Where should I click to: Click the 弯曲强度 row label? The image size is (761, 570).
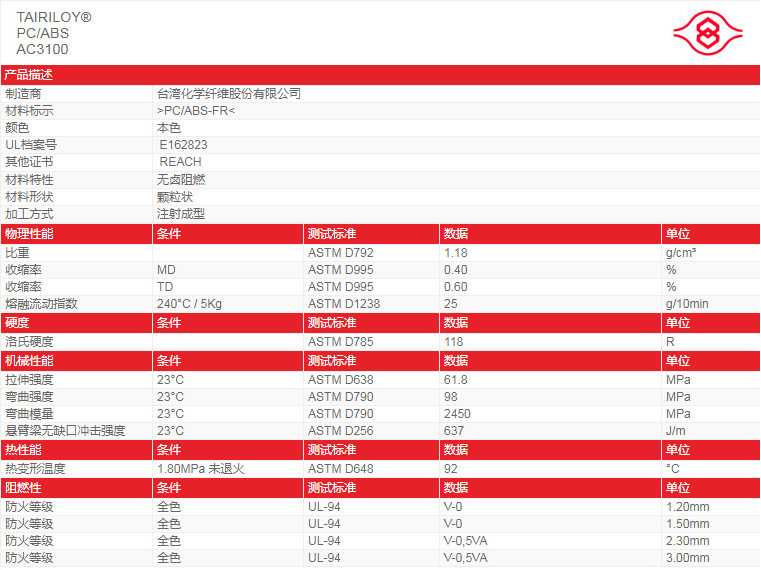point(29,396)
